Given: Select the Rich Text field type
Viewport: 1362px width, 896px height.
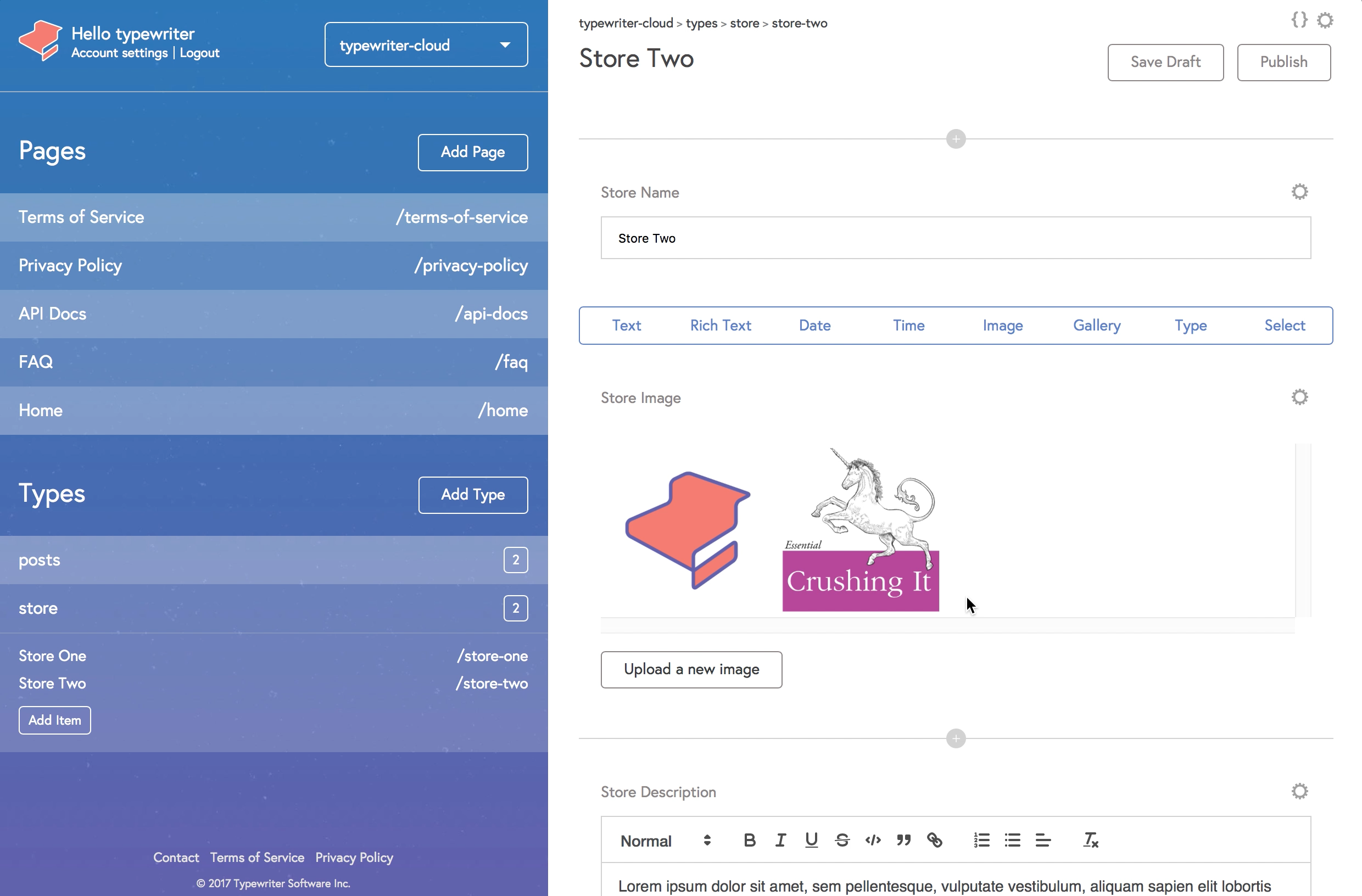Looking at the screenshot, I should click(720, 326).
